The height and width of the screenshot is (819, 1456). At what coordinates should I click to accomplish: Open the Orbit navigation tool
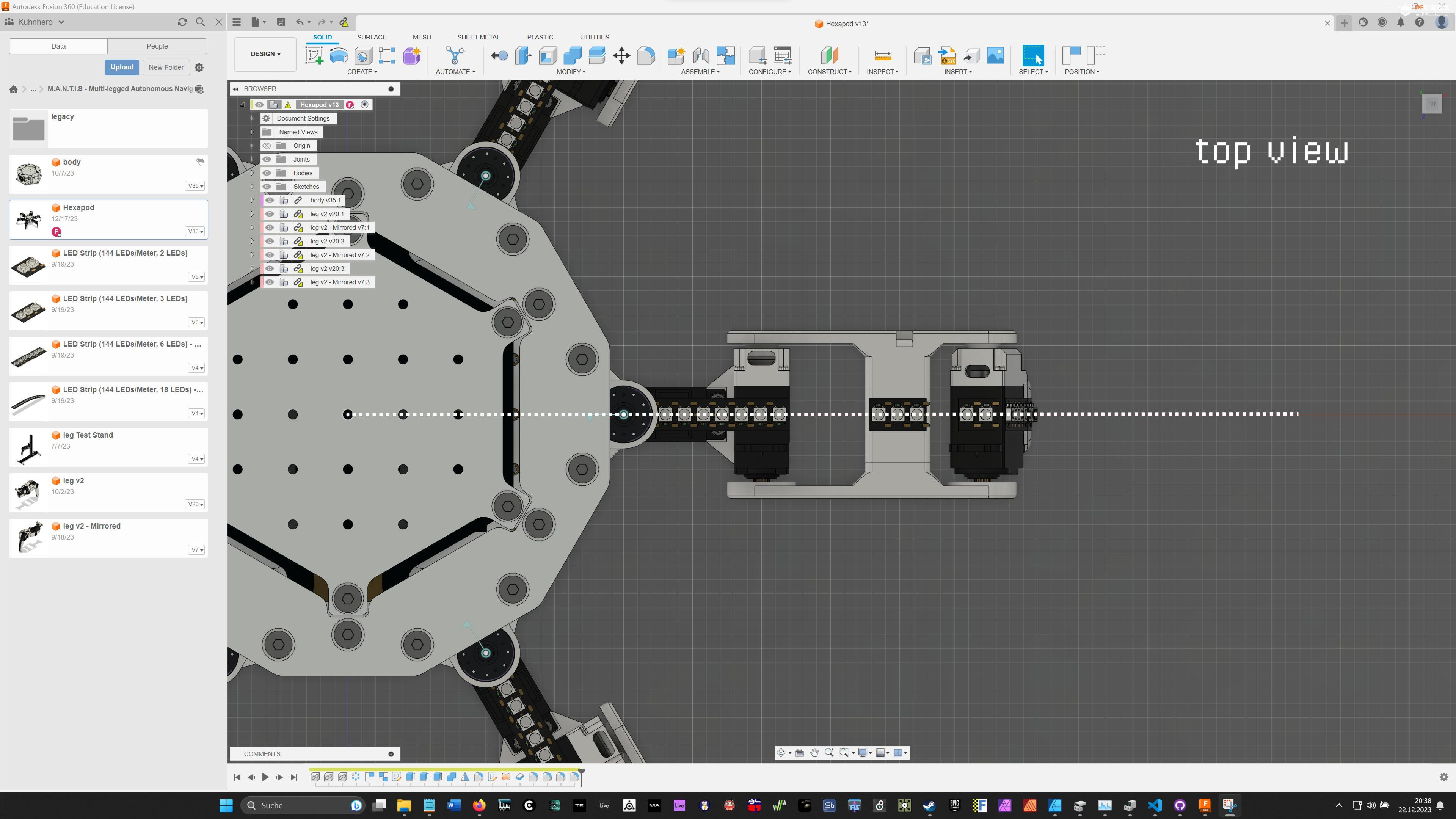[x=781, y=752]
